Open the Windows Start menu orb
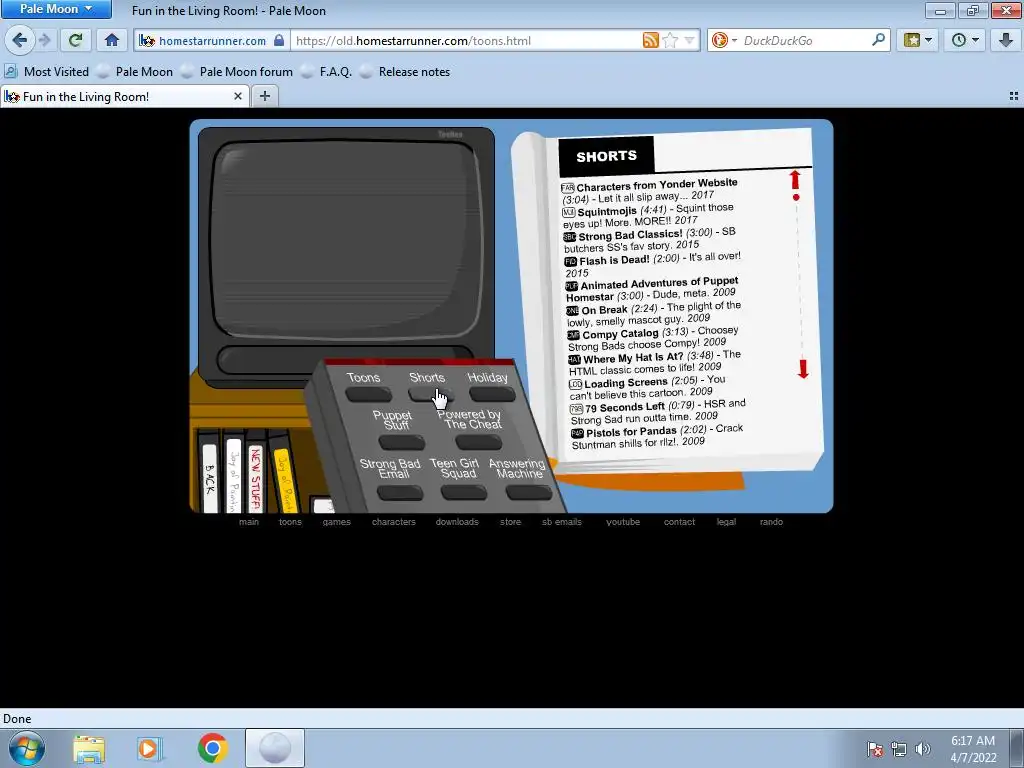Screen dimensions: 1024x768 click(26, 748)
